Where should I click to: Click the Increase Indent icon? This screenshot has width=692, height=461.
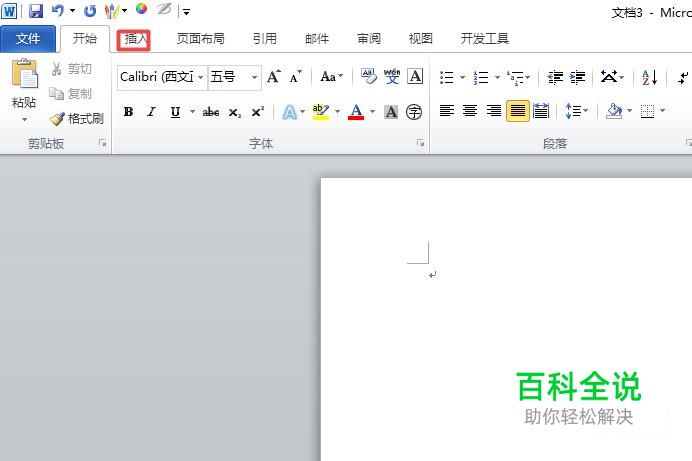(x=577, y=77)
